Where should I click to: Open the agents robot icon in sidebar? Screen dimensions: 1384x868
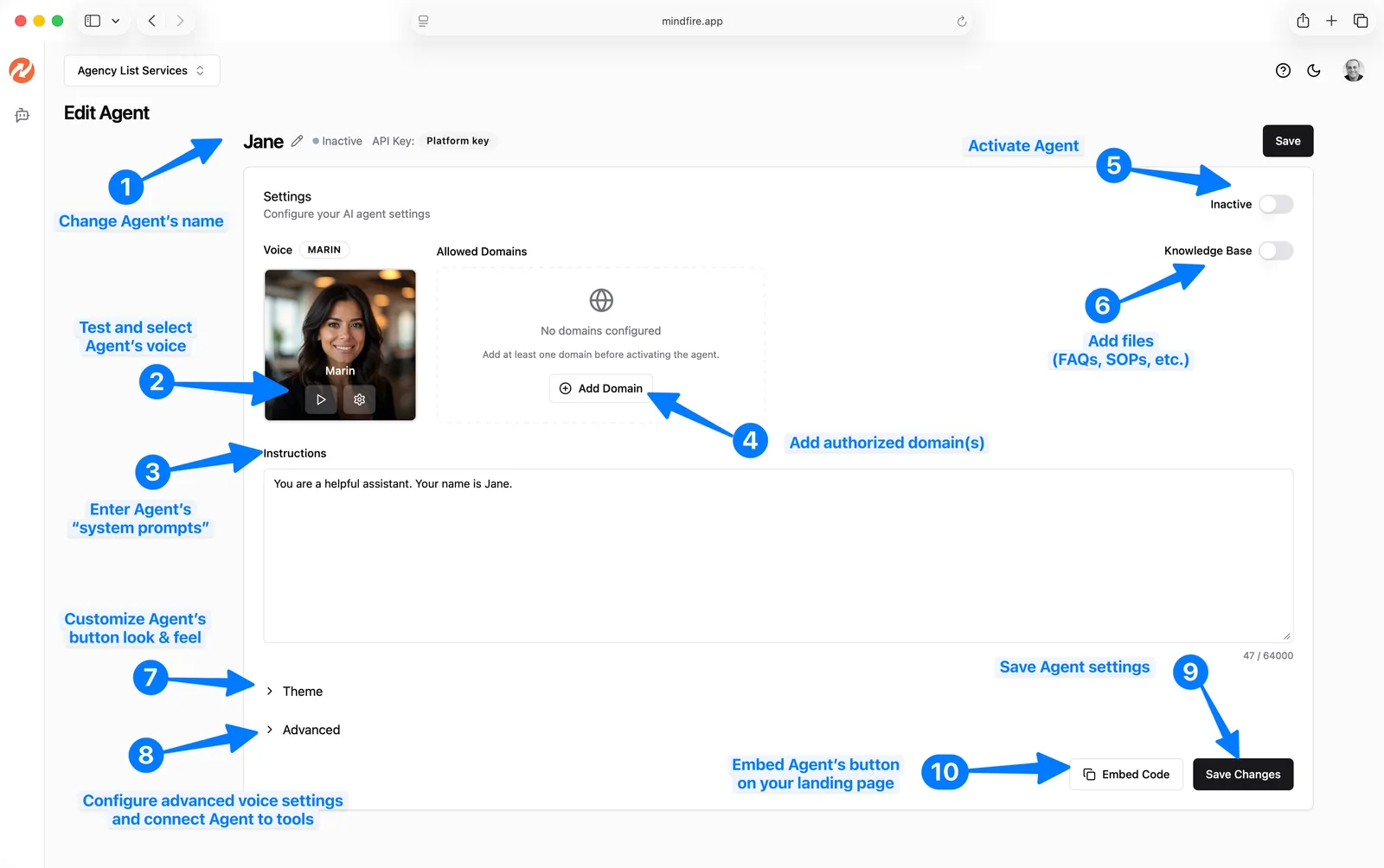pos(22,115)
